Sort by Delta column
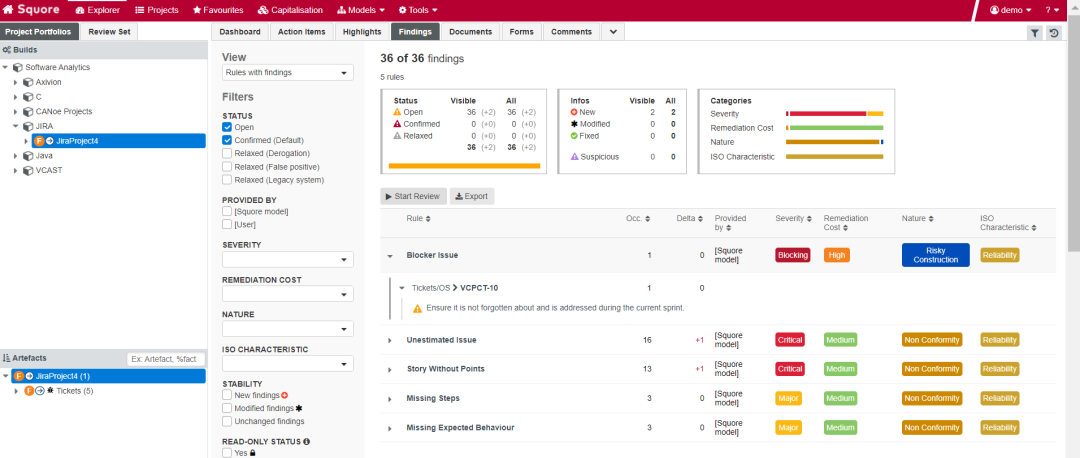1080x458 pixels. (x=701, y=219)
